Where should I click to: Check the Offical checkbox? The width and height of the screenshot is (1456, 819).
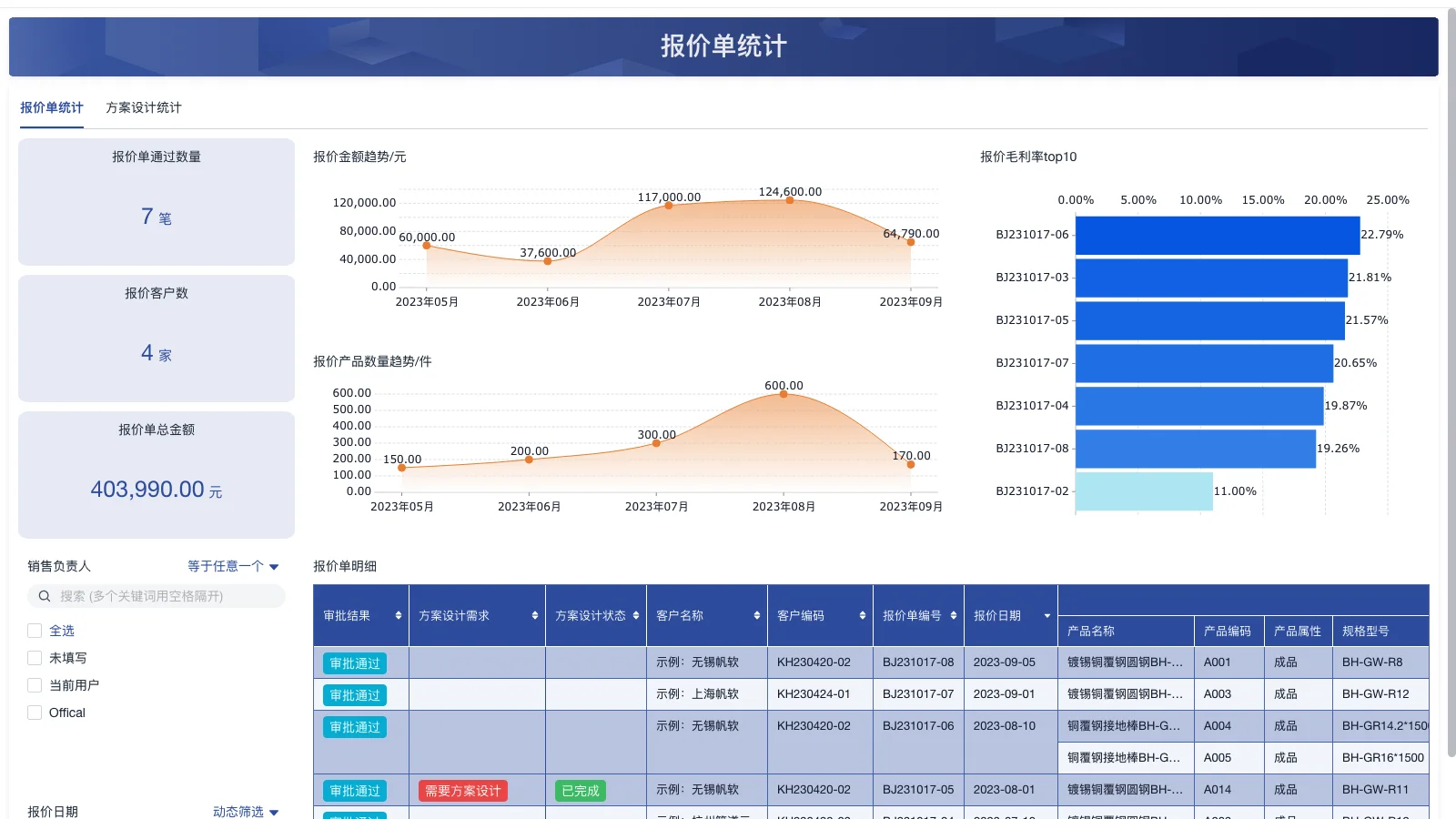[x=34, y=713]
